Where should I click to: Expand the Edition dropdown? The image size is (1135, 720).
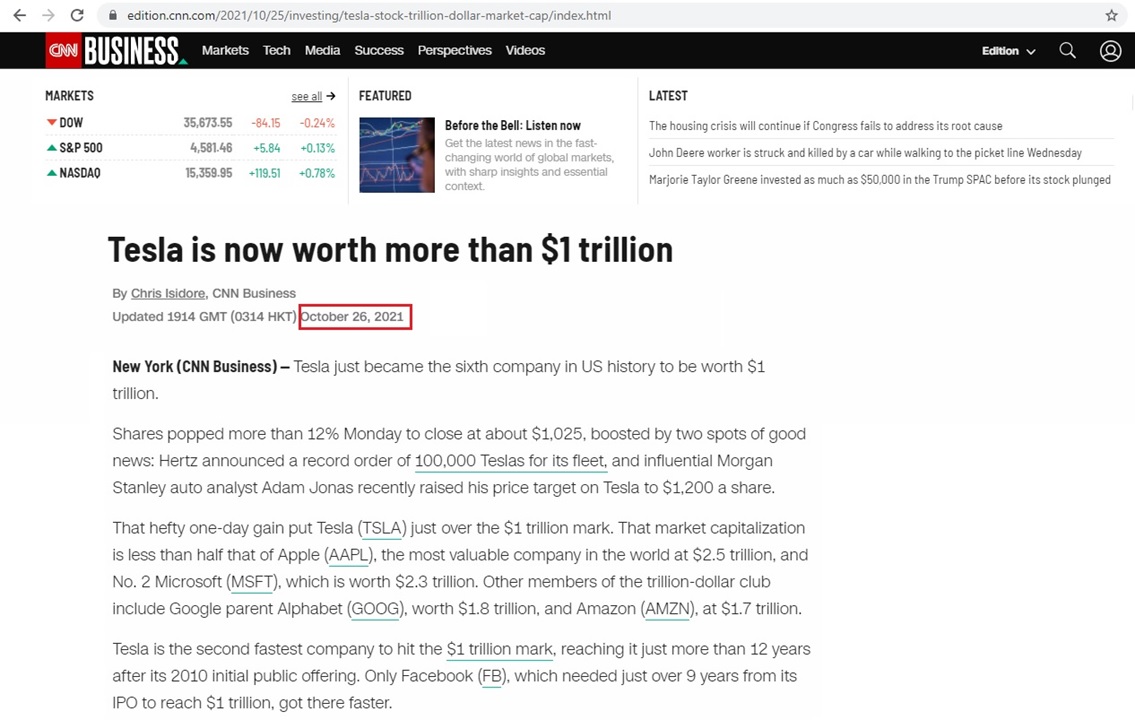click(x=1008, y=51)
